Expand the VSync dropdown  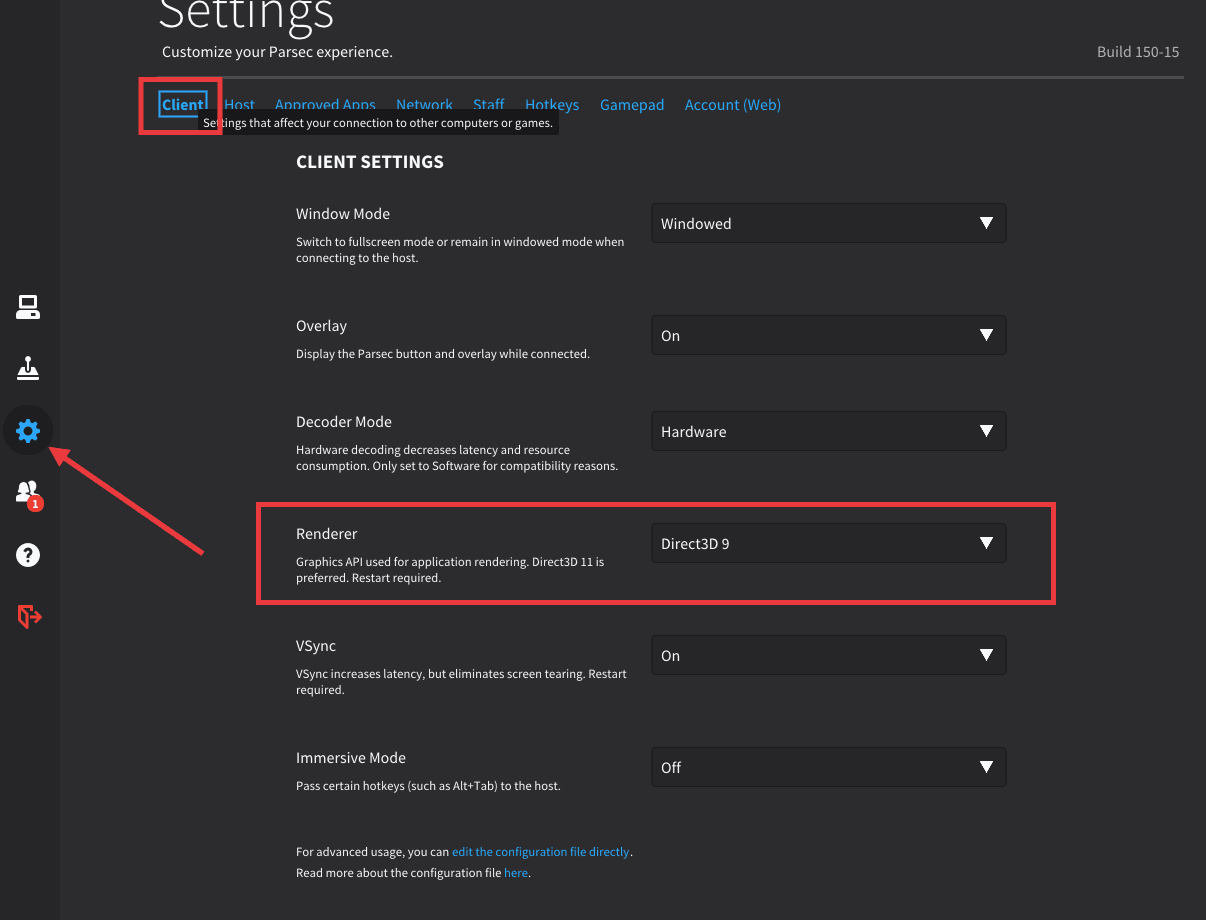click(x=828, y=656)
